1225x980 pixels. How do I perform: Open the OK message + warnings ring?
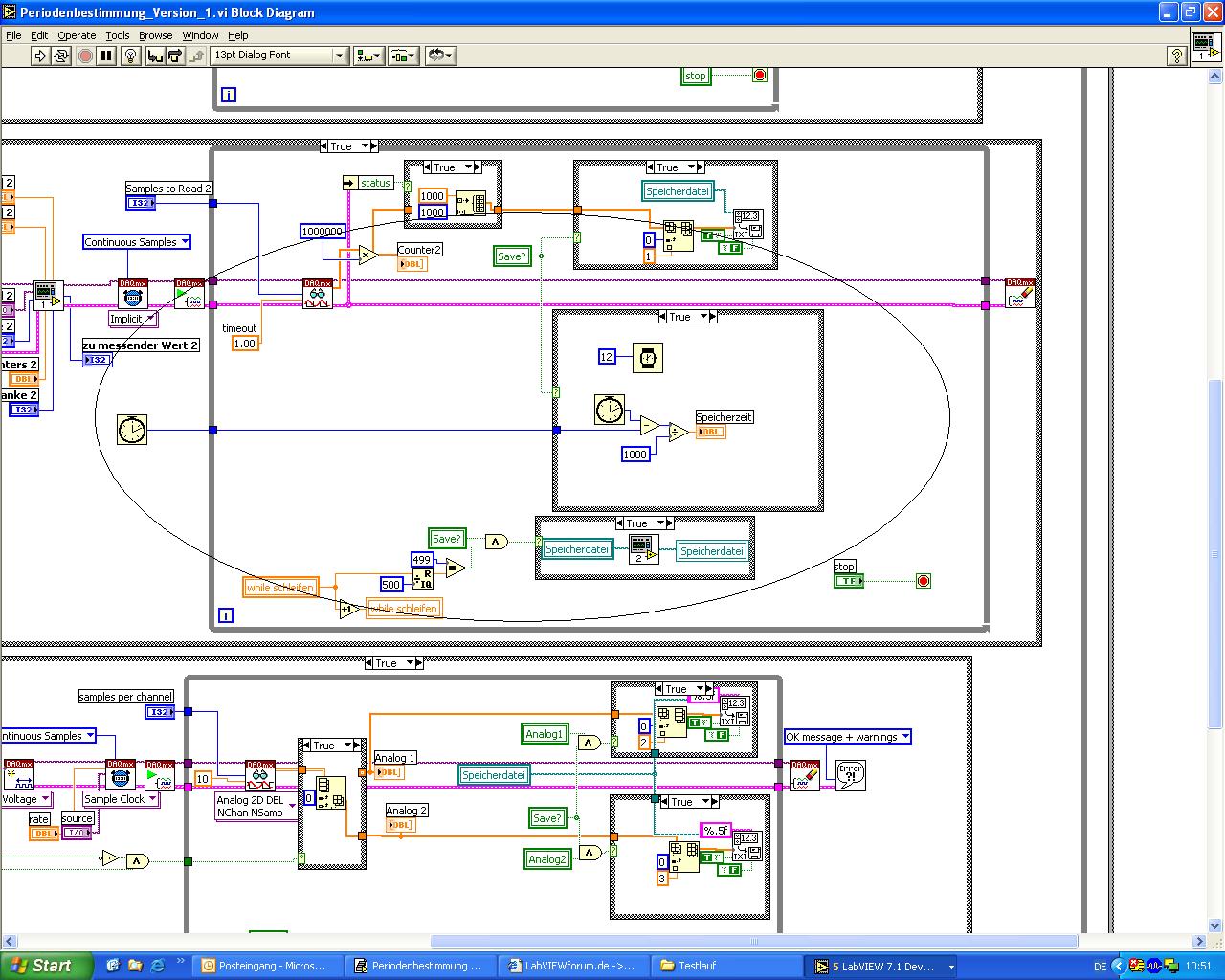(x=848, y=737)
